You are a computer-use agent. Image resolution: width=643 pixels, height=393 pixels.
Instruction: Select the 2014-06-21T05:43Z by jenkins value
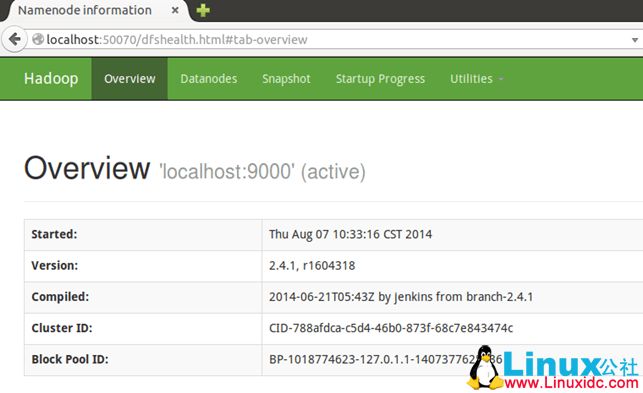pyautogui.click(x=401, y=297)
